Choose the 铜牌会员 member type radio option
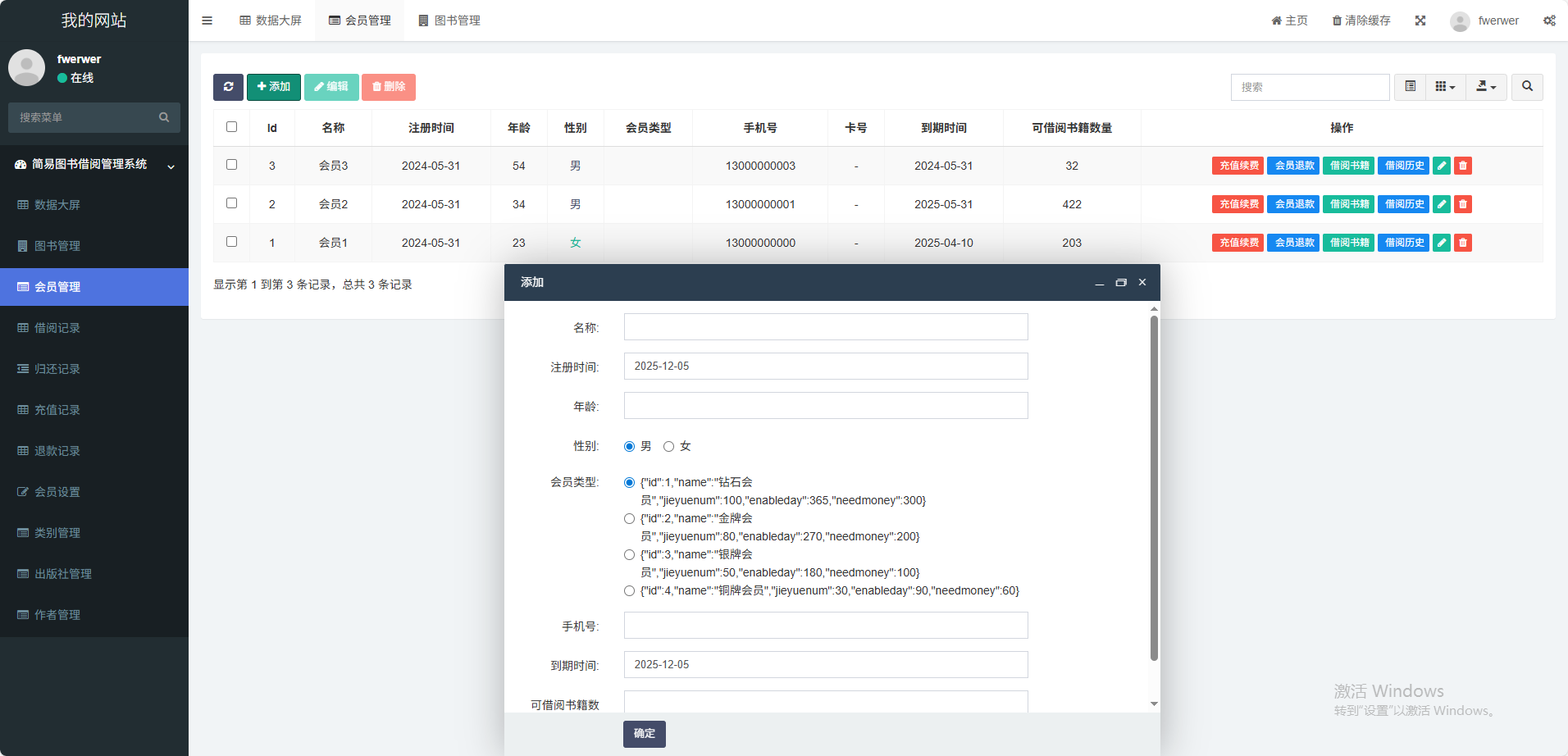Image resolution: width=1568 pixels, height=756 pixels. pyautogui.click(x=629, y=591)
